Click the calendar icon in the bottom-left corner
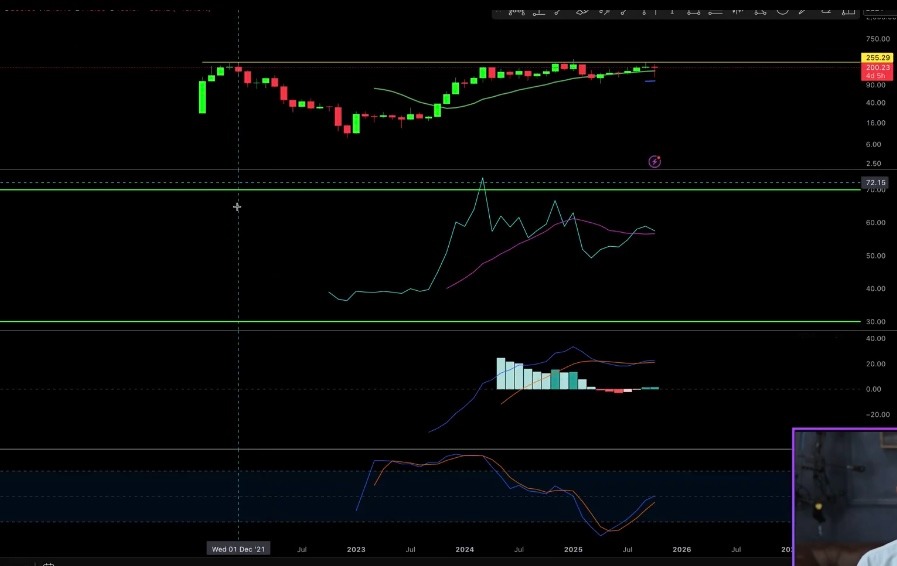Screen dimensions: 897x566 [48, 562]
